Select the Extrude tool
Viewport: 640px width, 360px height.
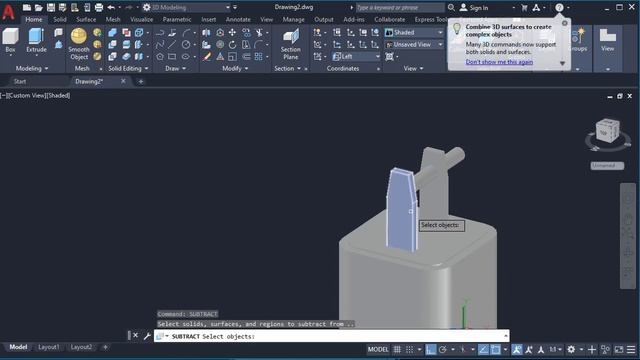(36, 40)
